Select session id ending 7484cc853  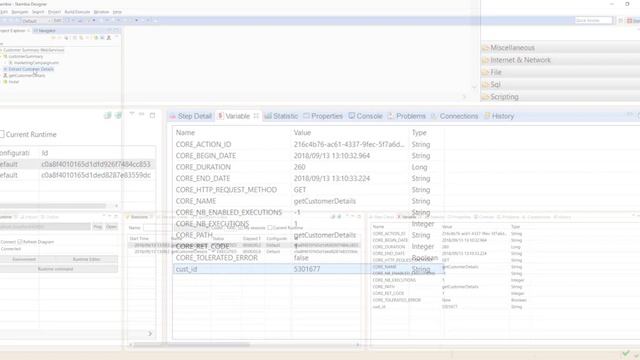pyautogui.click(x=96, y=164)
